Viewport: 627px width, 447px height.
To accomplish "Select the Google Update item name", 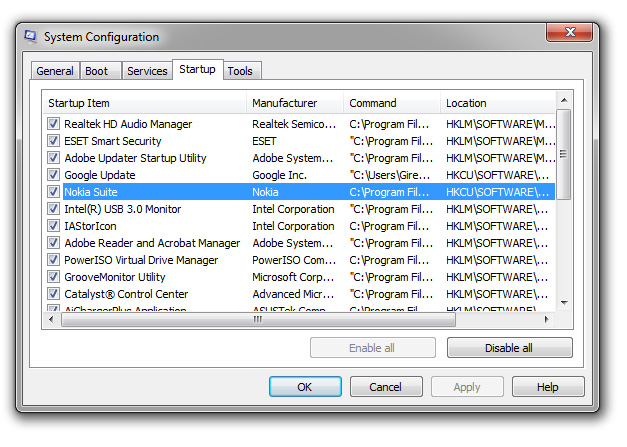I will 100,175.
